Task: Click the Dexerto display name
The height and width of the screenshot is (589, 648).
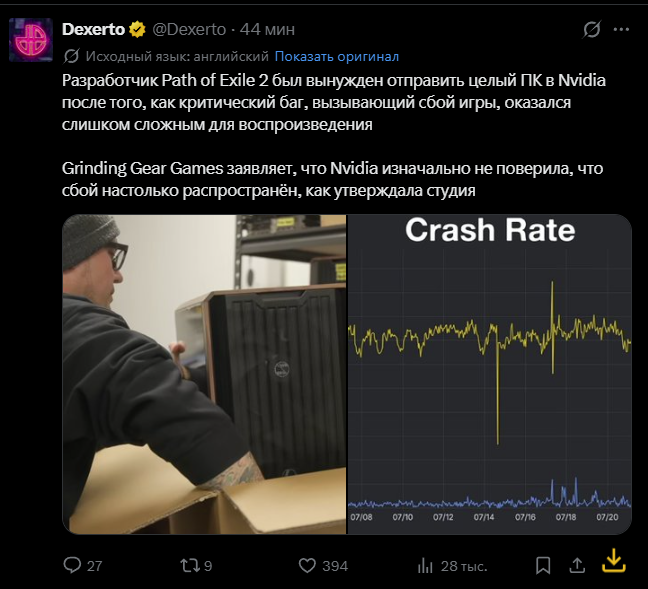Action: pyautogui.click(x=93, y=30)
